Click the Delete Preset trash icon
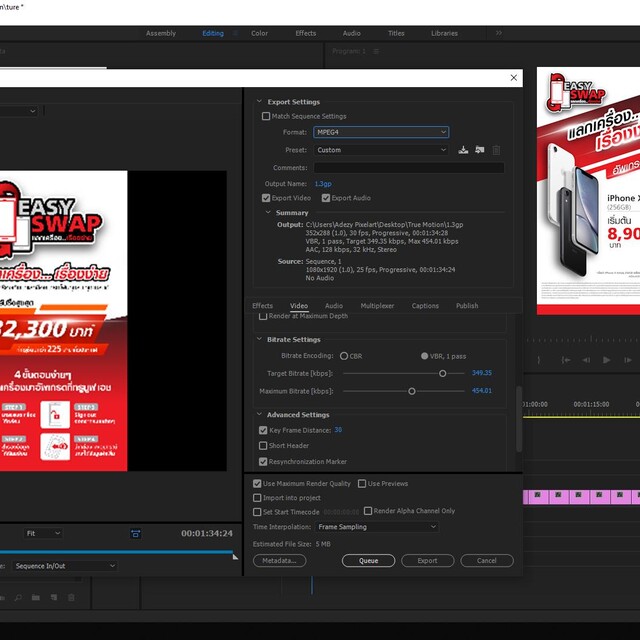Image resolution: width=640 pixels, height=640 pixels. [496, 150]
